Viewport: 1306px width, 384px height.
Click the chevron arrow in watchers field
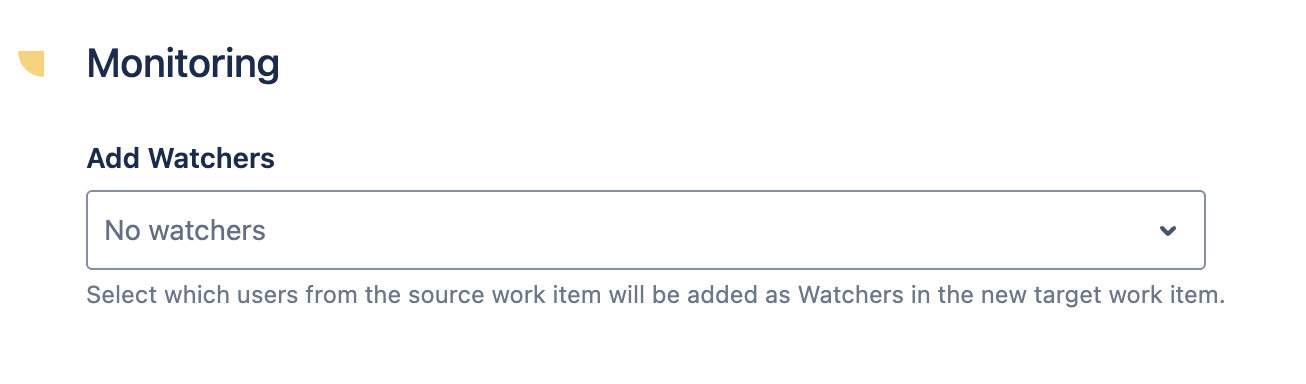[1167, 231]
